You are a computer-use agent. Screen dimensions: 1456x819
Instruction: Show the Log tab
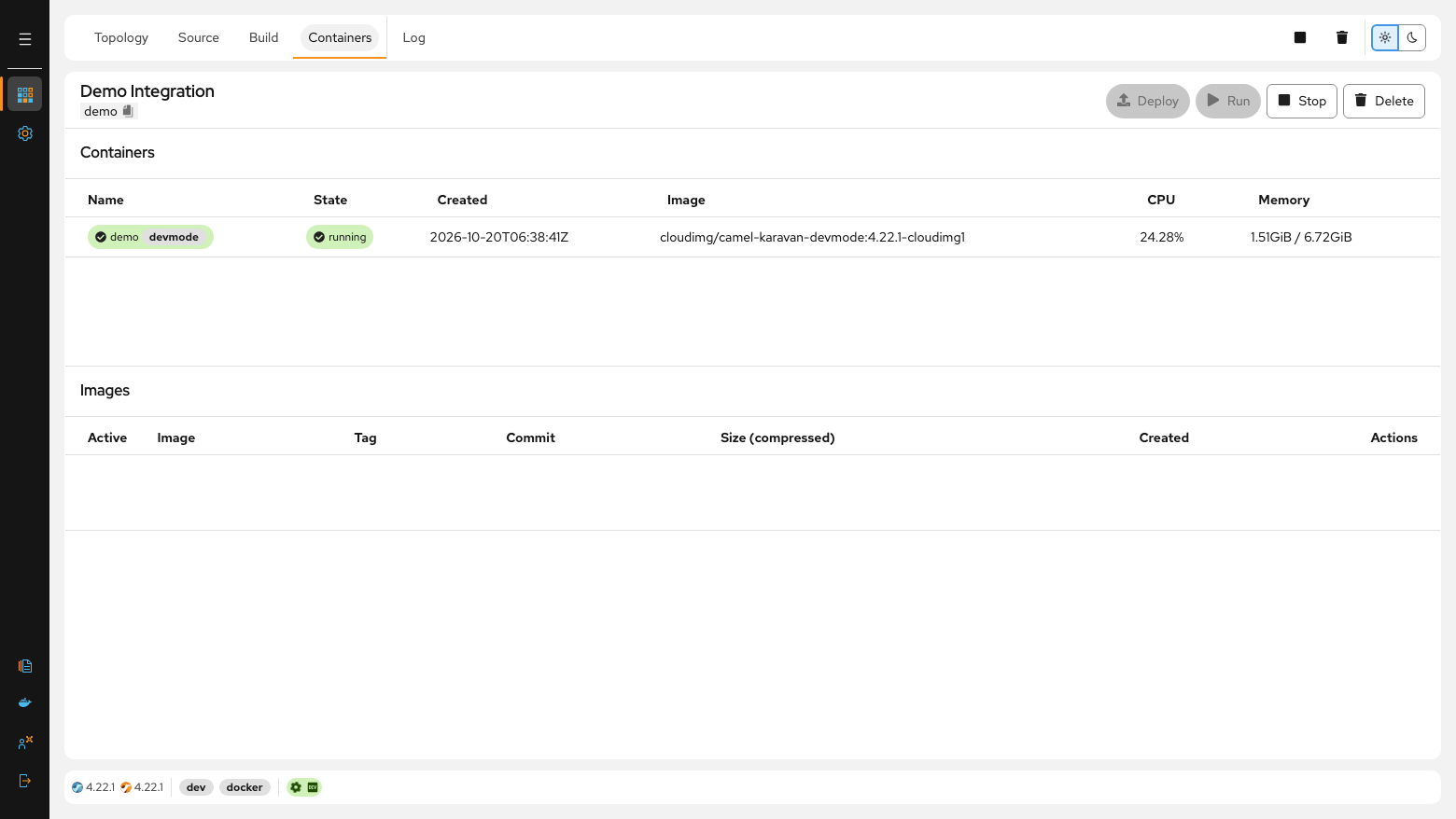point(414,37)
